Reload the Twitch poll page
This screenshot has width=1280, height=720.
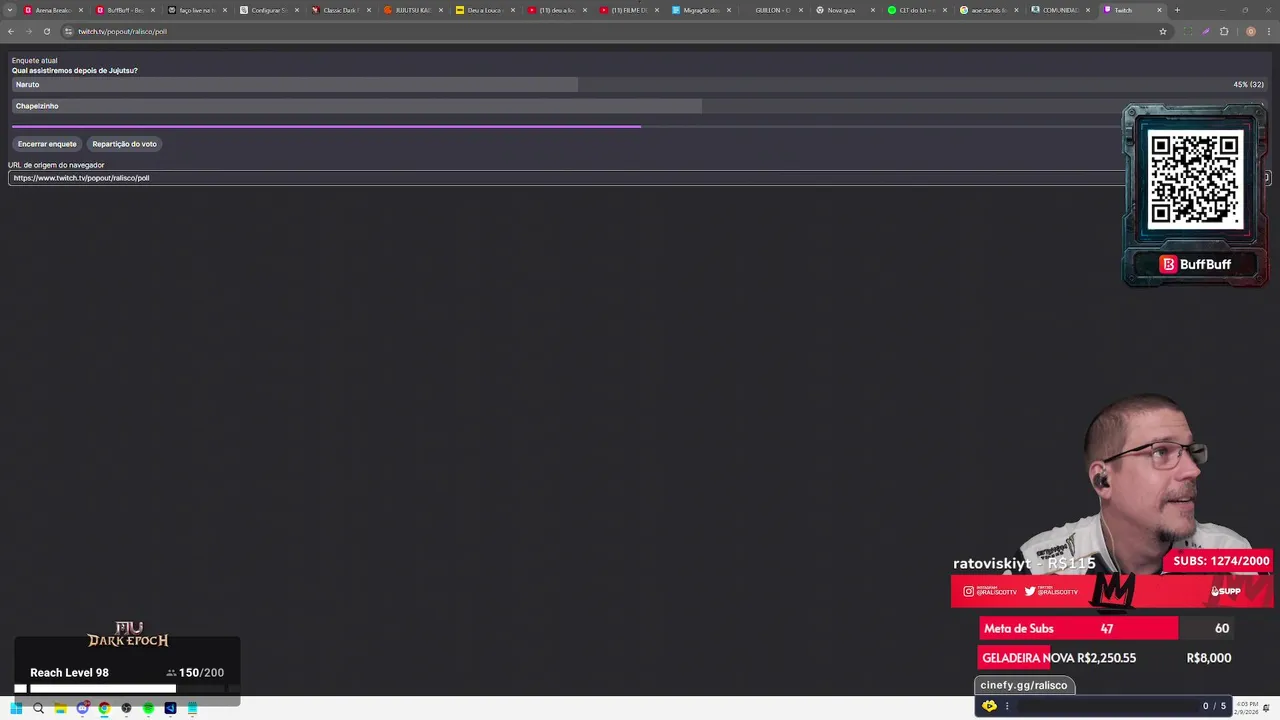[47, 31]
